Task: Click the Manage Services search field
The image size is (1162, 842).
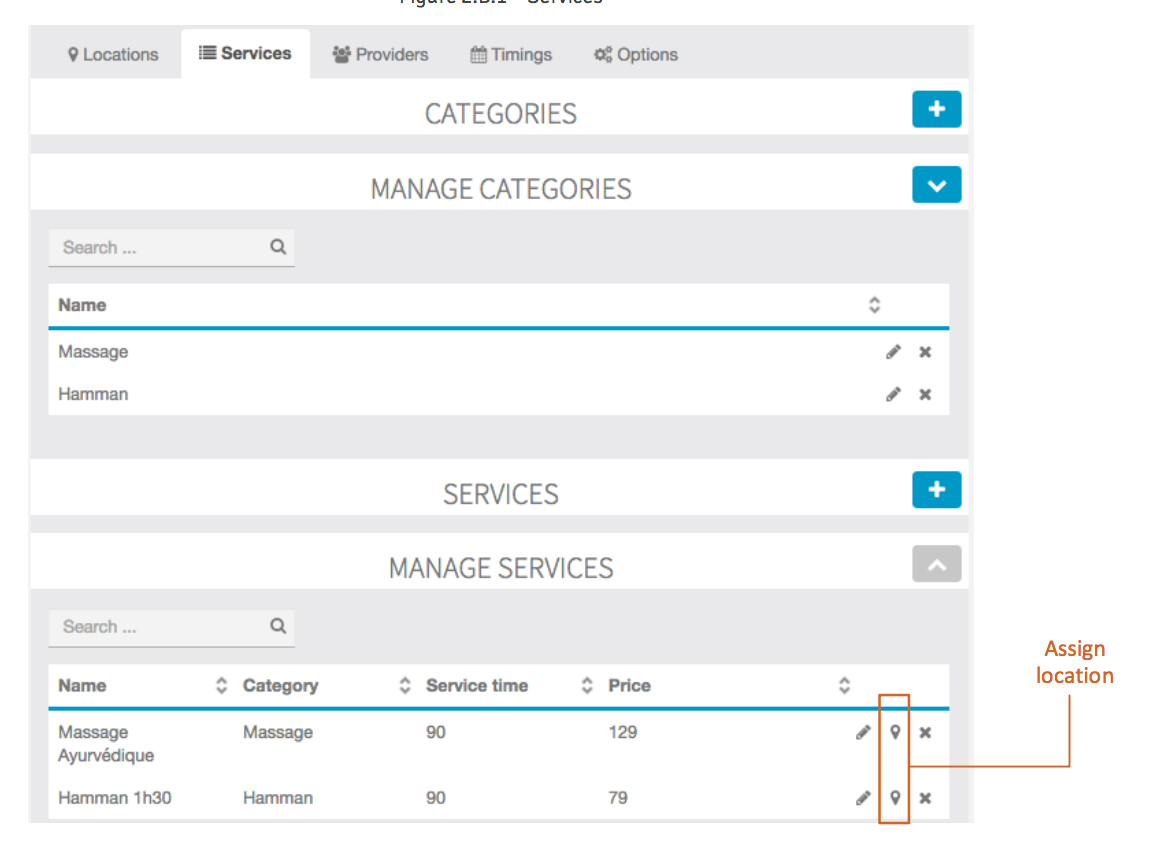Action: 160,627
